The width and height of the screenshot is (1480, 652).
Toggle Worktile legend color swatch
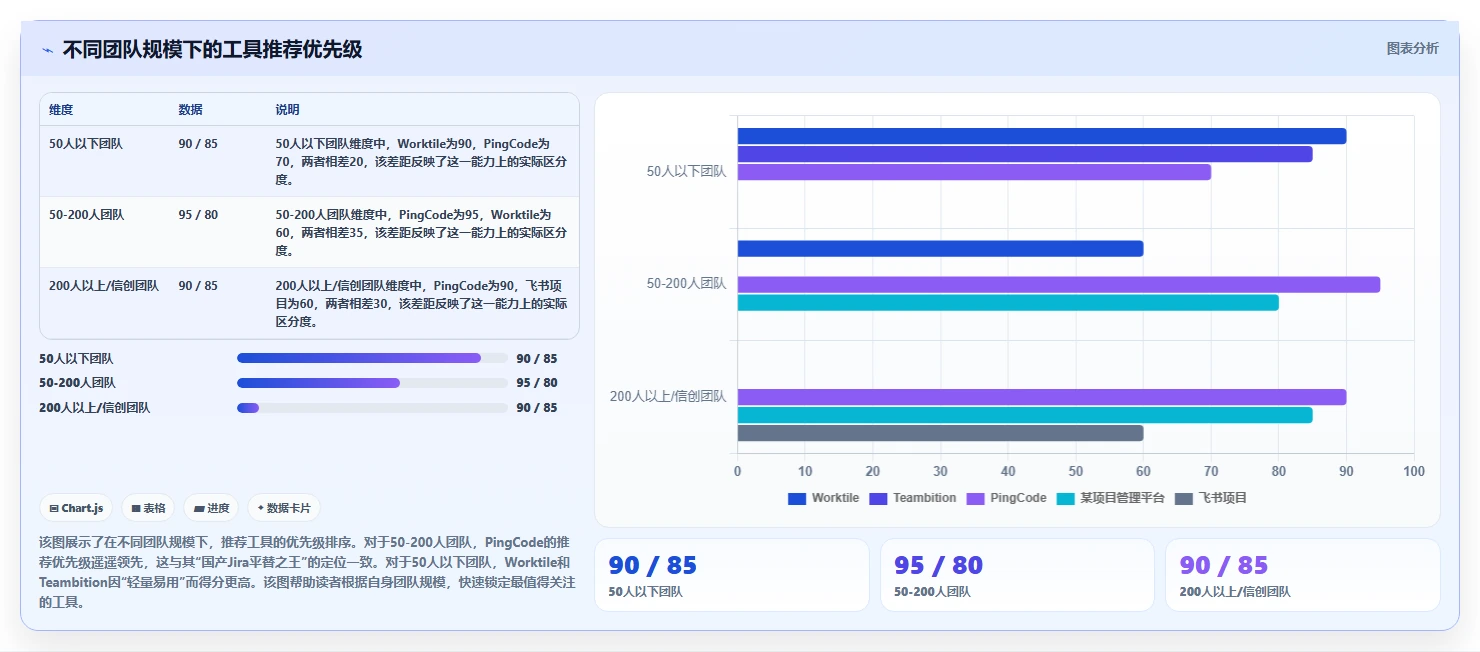pyautogui.click(x=797, y=498)
